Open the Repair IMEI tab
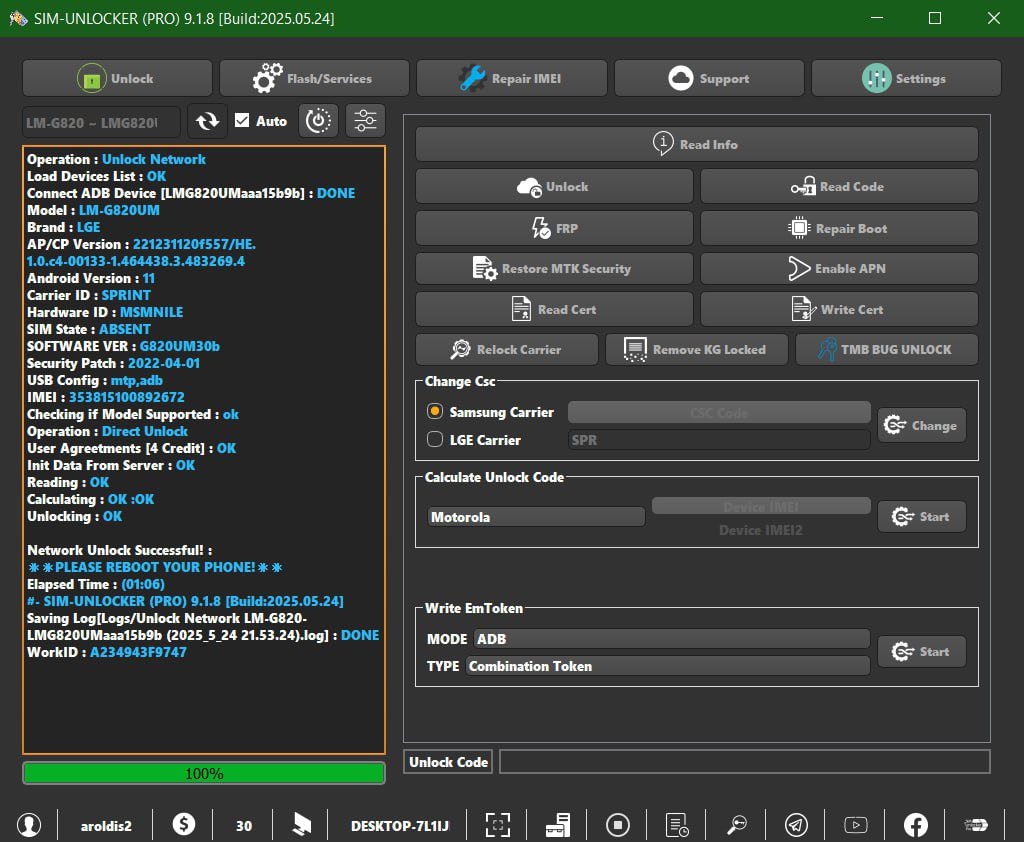The height and width of the screenshot is (842, 1024). [511, 79]
